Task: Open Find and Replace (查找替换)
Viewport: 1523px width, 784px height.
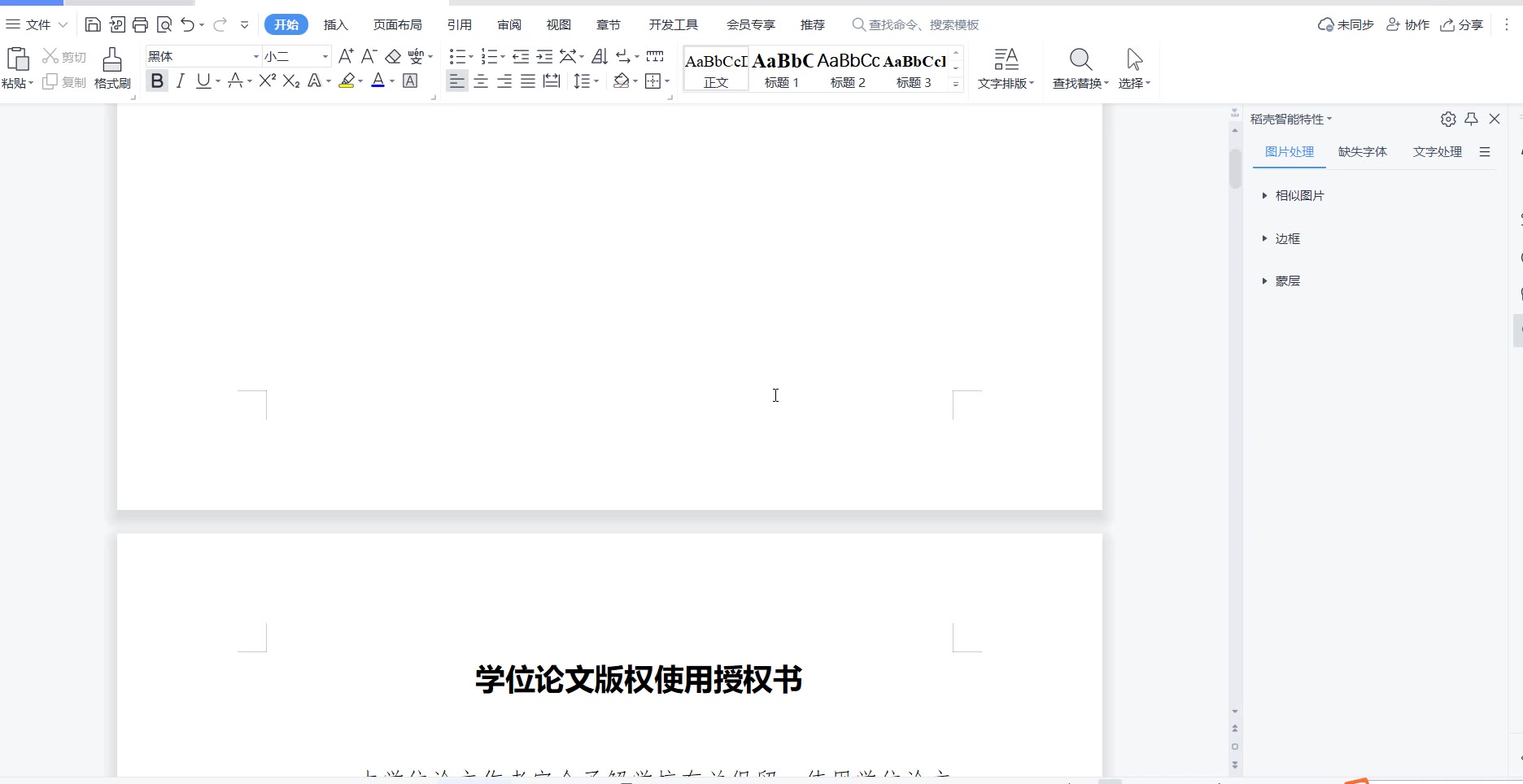Action: click(x=1080, y=68)
